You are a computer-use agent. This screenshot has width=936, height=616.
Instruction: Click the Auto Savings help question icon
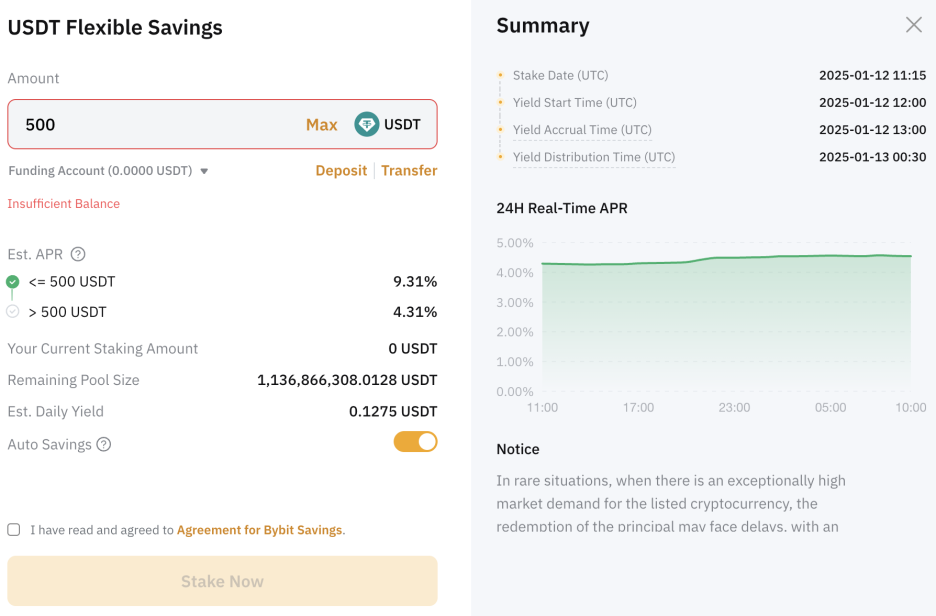pos(104,445)
